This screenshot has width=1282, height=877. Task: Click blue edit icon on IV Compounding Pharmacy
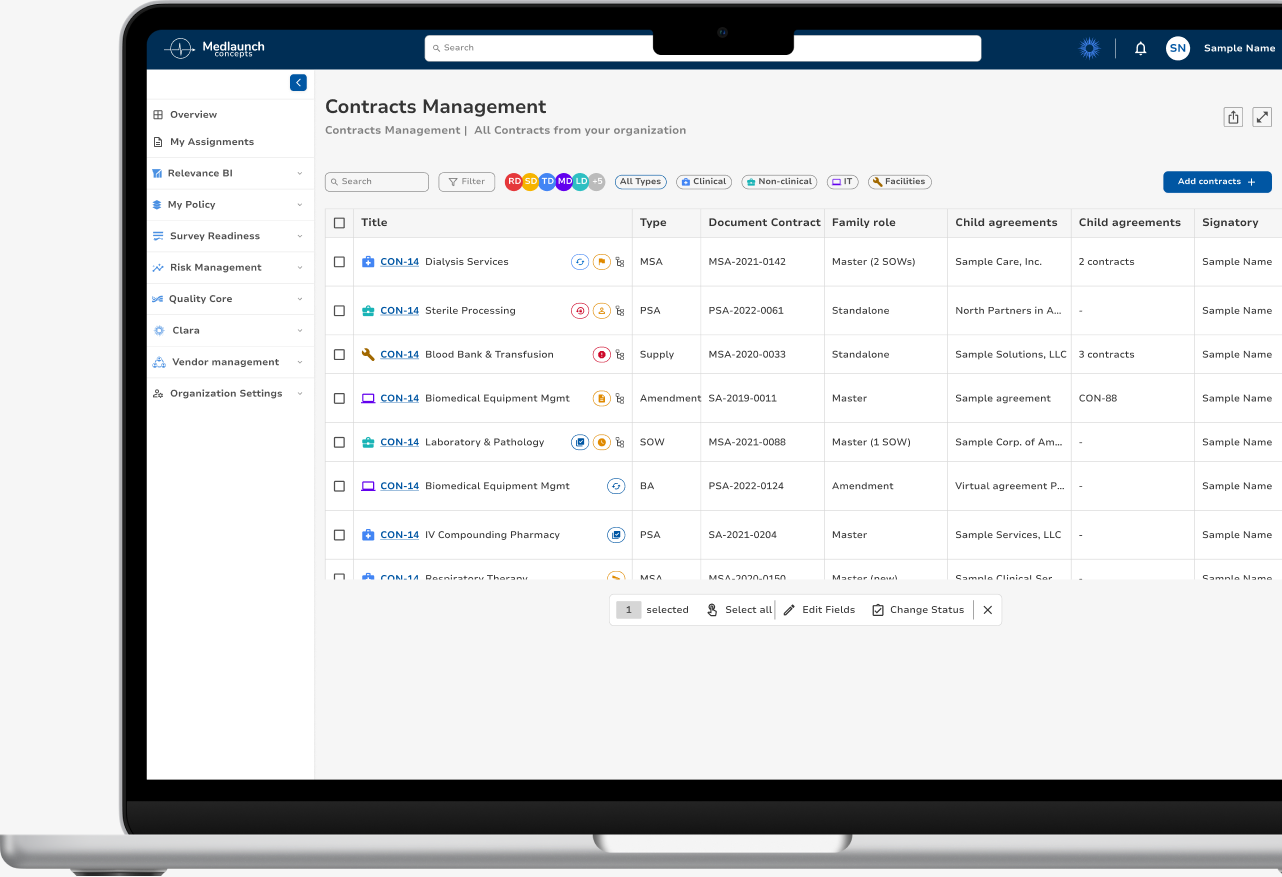(616, 535)
